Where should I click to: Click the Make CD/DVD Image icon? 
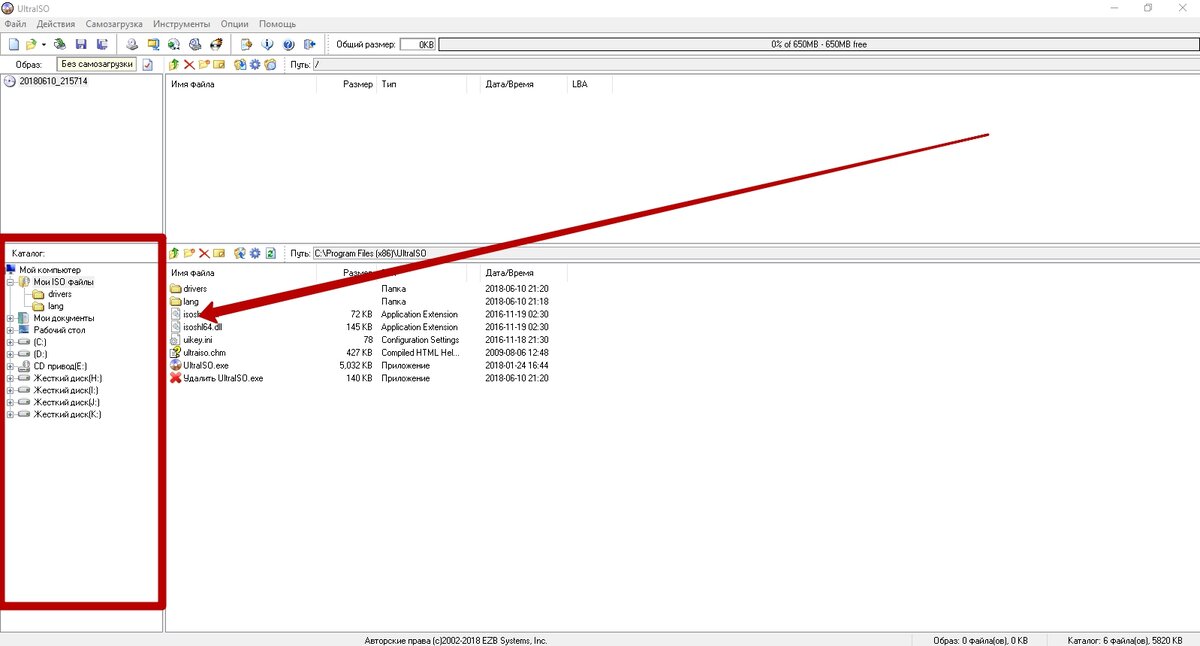tap(132, 44)
